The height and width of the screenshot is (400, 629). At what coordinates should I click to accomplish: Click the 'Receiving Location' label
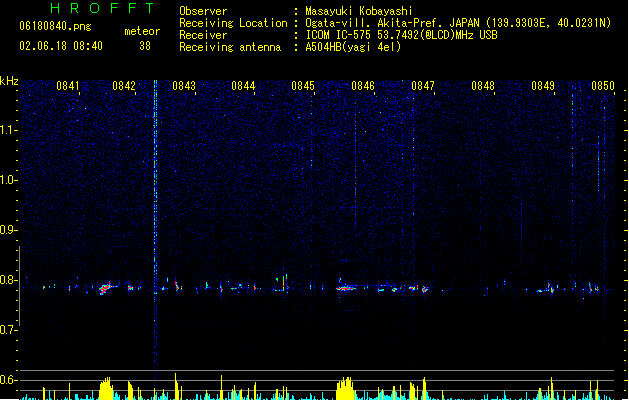pos(233,23)
